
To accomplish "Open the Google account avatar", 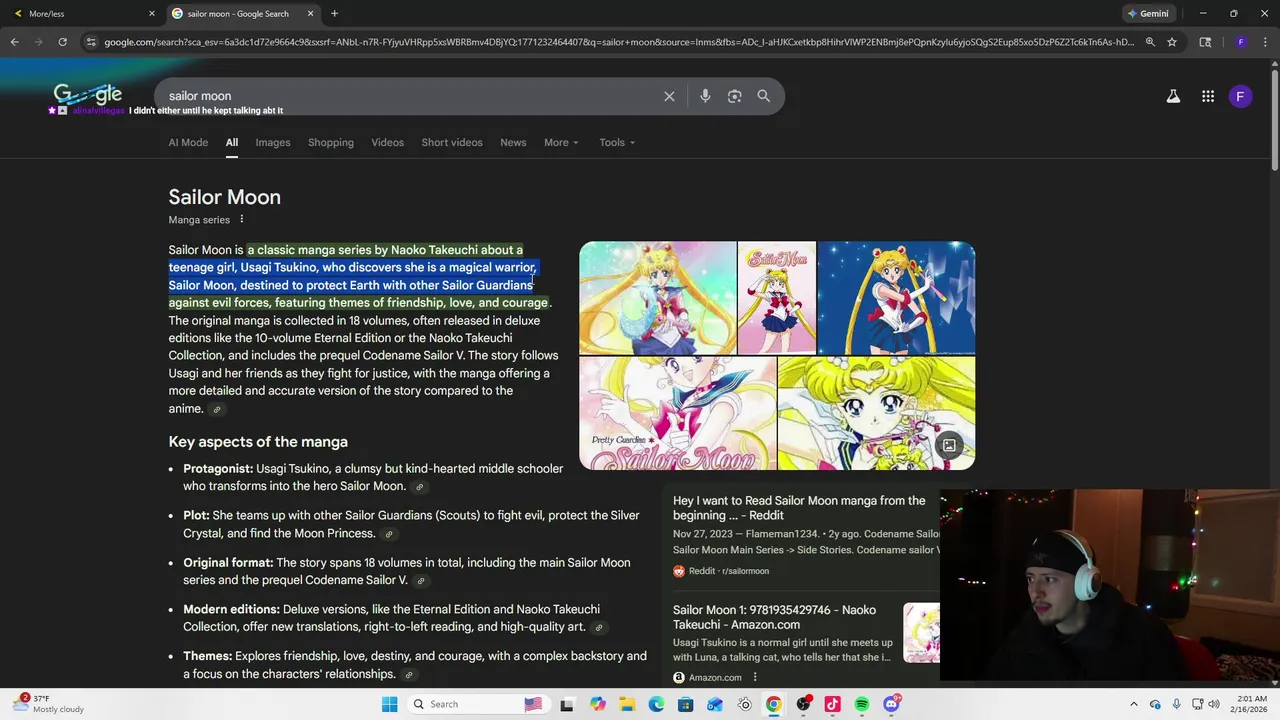I will (1240, 97).
